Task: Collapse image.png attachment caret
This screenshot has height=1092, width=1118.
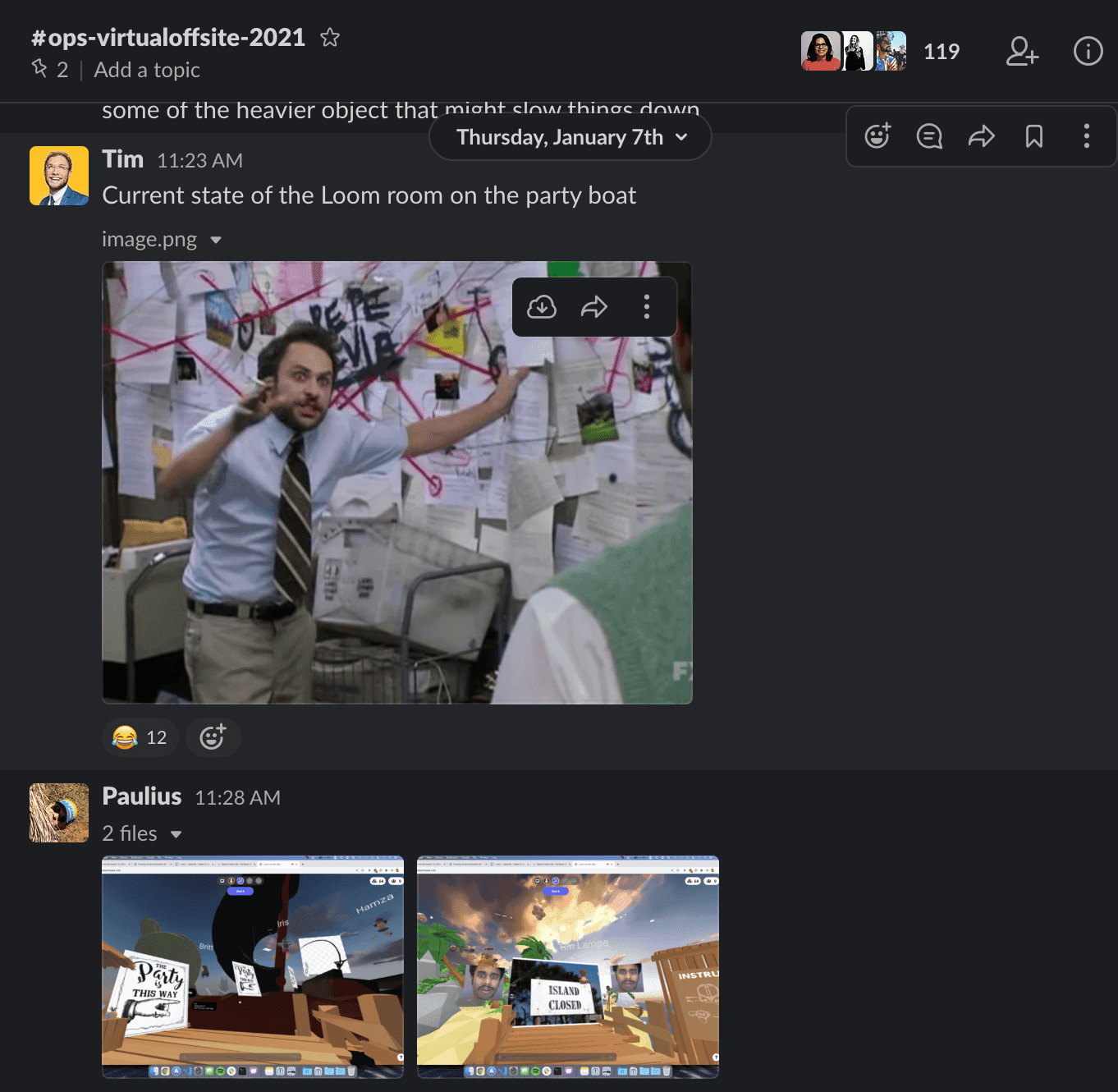Action: pos(216,240)
